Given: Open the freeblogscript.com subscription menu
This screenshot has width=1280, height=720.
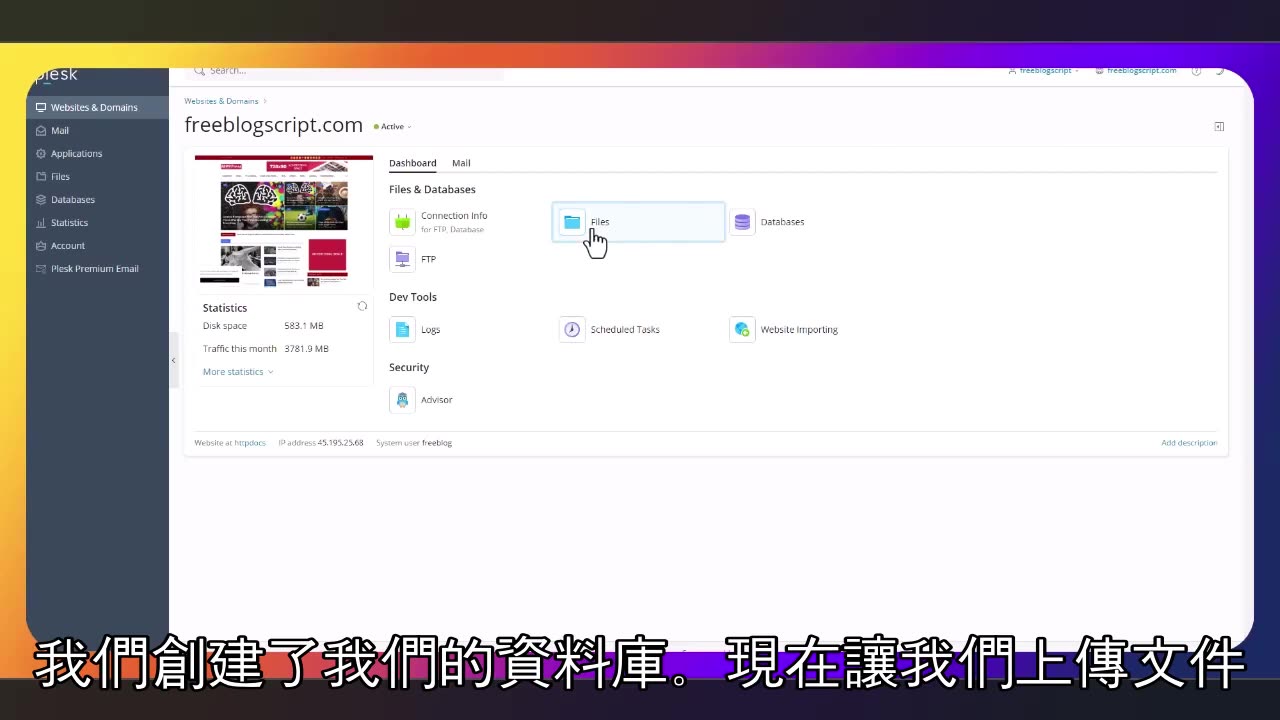Looking at the screenshot, I should coord(1136,71).
